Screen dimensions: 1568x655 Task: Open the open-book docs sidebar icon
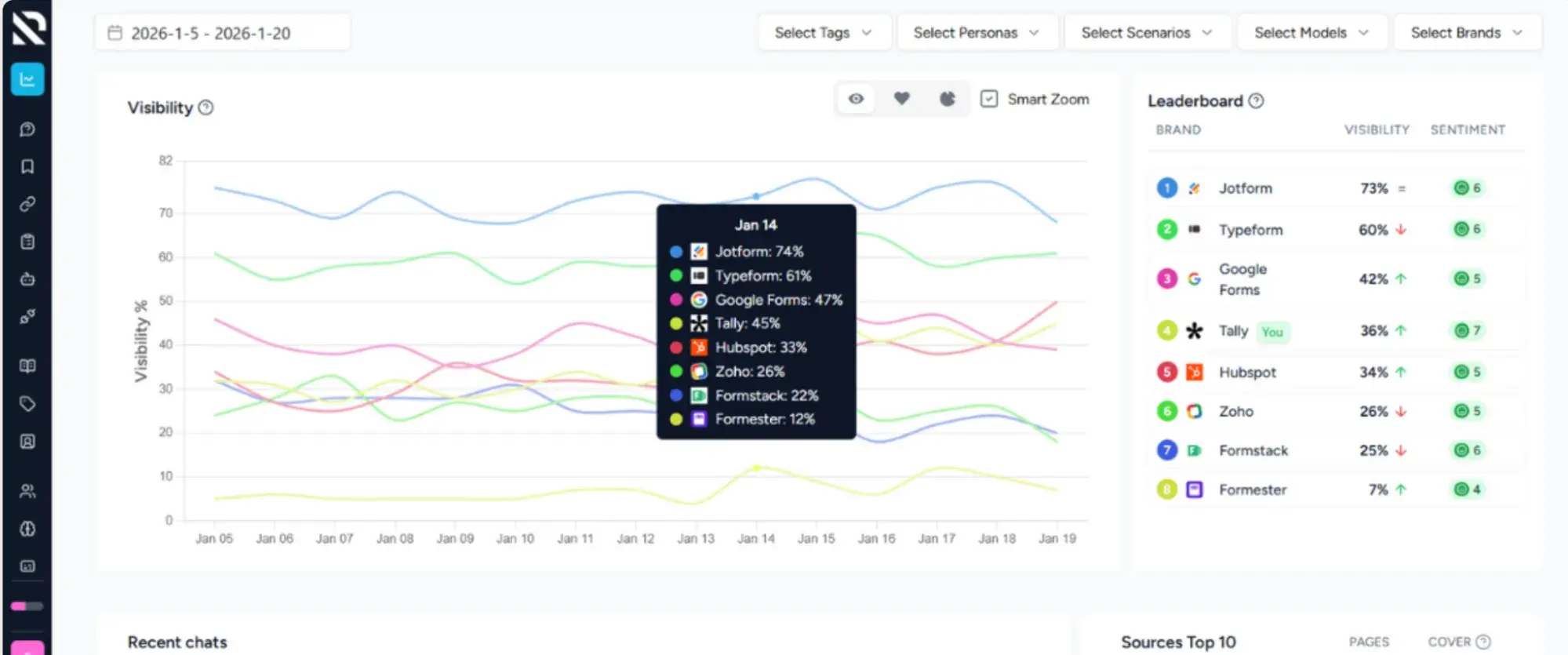27,366
